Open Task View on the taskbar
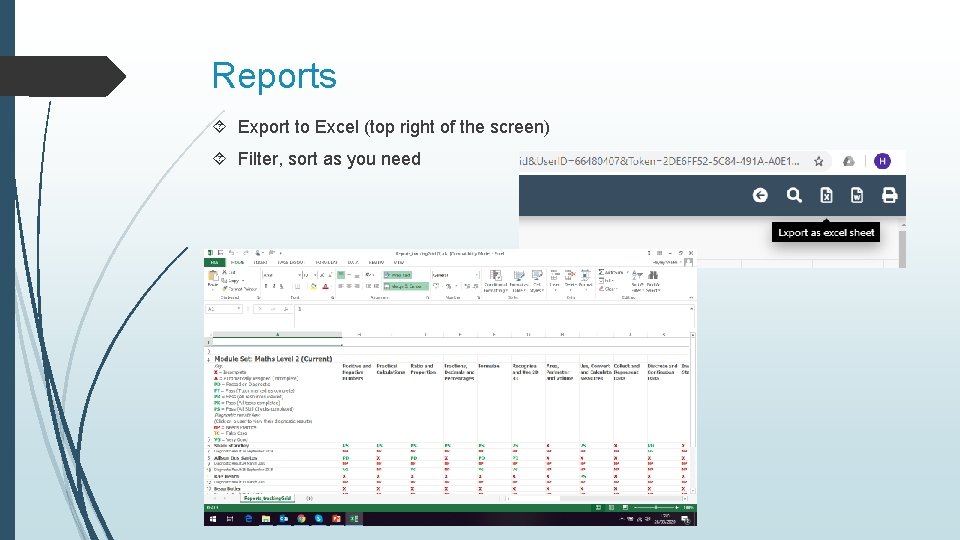This screenshot has height=540, width=960. [230, 519]
